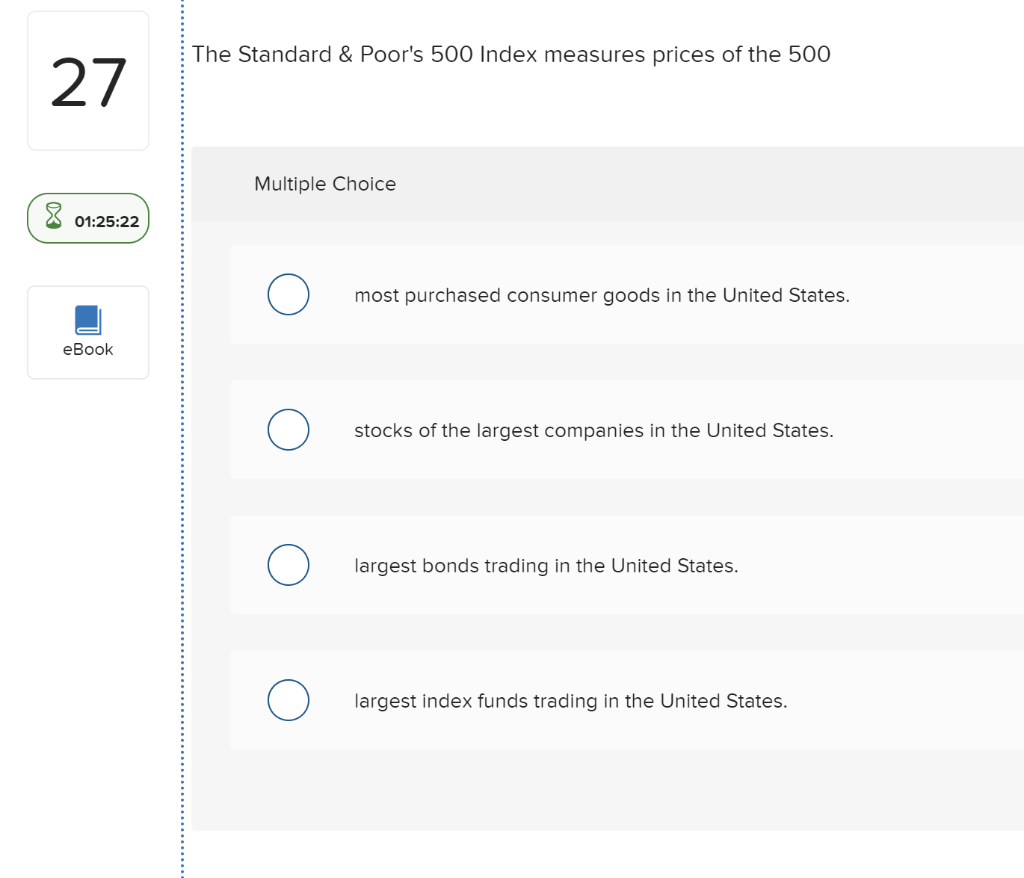The width and height of the screenshot is (1024, 878).
Task: Click the question prompt text about S&P 500
Action: coord(511,54)
